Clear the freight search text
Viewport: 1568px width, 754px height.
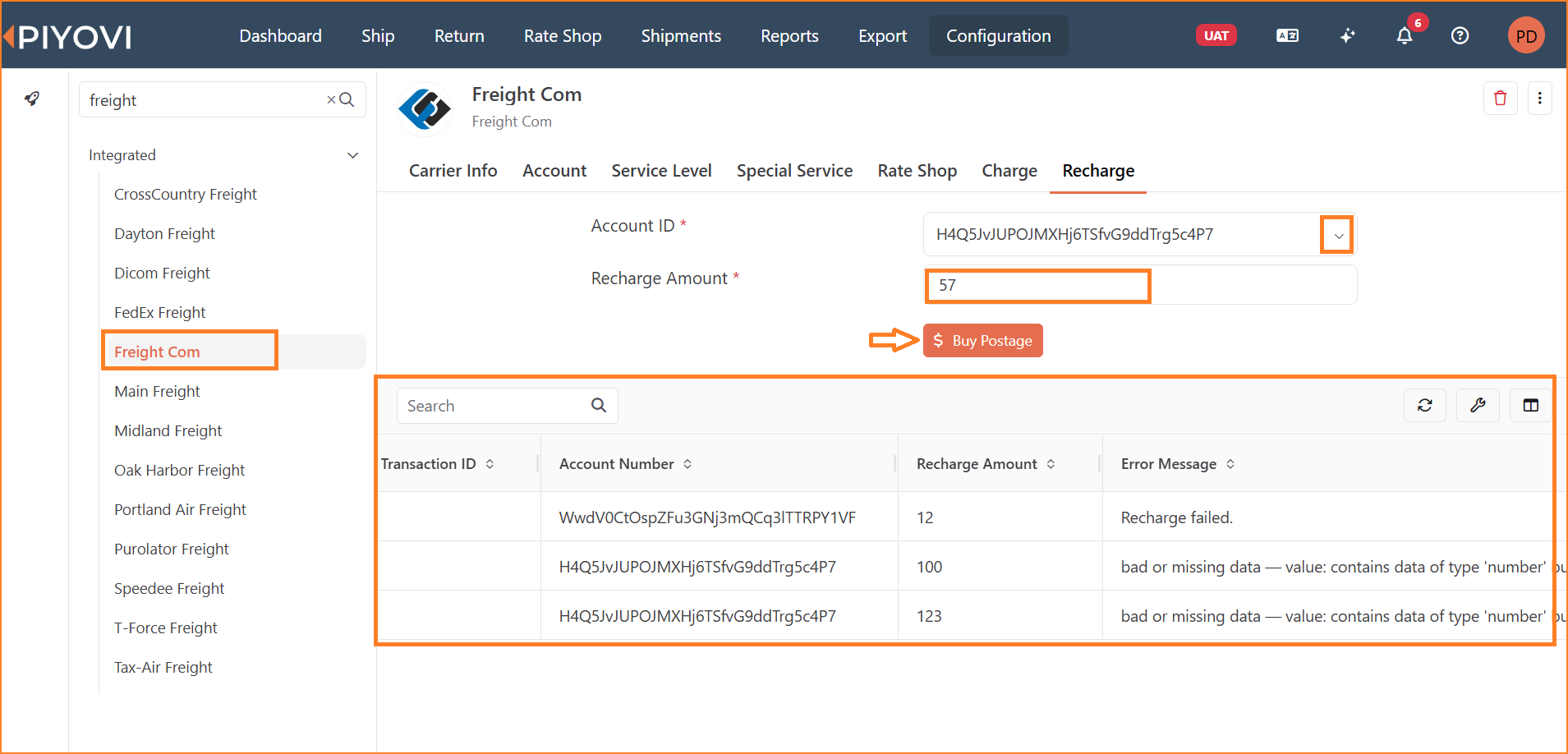pyautogui.click(x=331, y=100)
